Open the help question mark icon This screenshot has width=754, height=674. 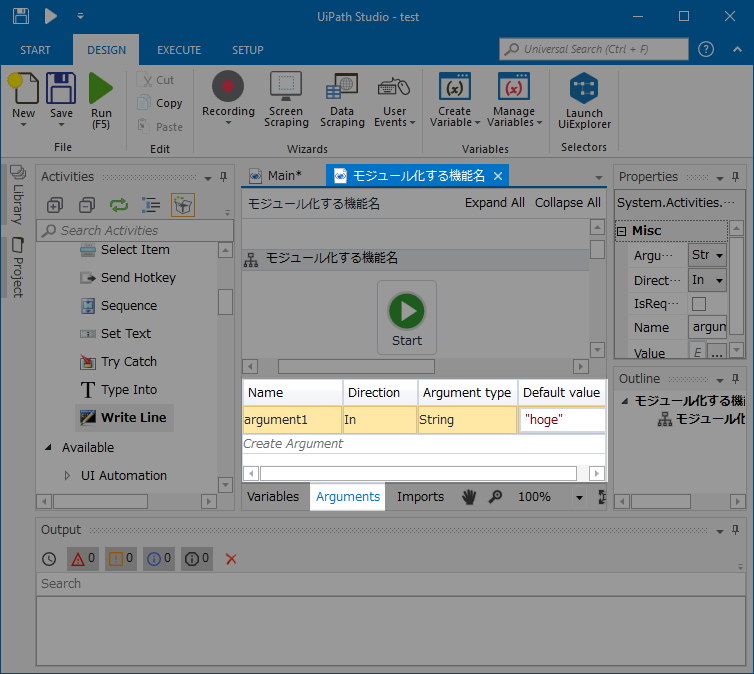click(705, 49)
